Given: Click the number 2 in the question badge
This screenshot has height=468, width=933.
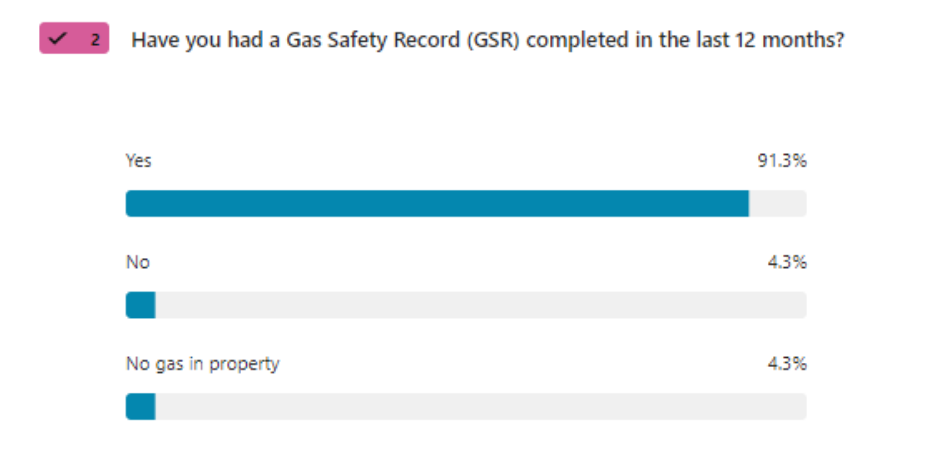Looking at the screenshot, I should coord(94,40).
